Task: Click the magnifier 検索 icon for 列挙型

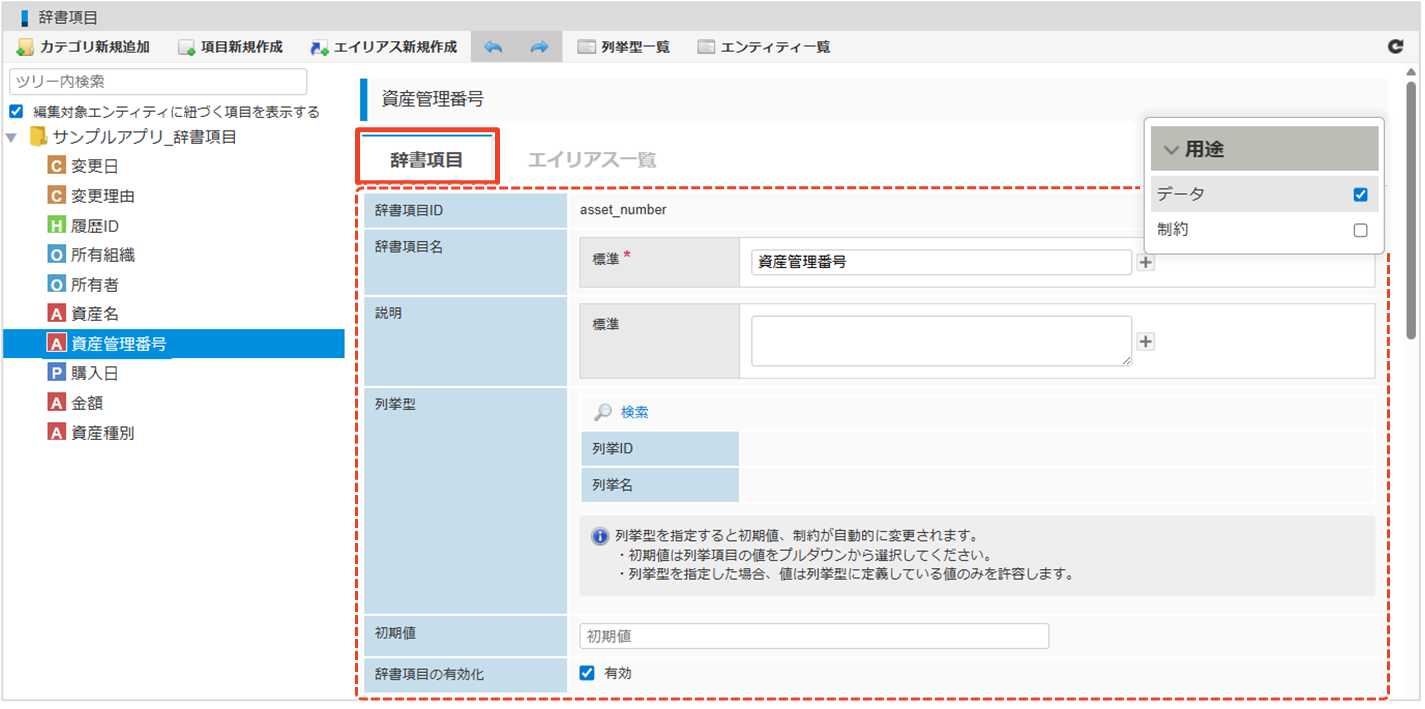Action: (603, 412)
